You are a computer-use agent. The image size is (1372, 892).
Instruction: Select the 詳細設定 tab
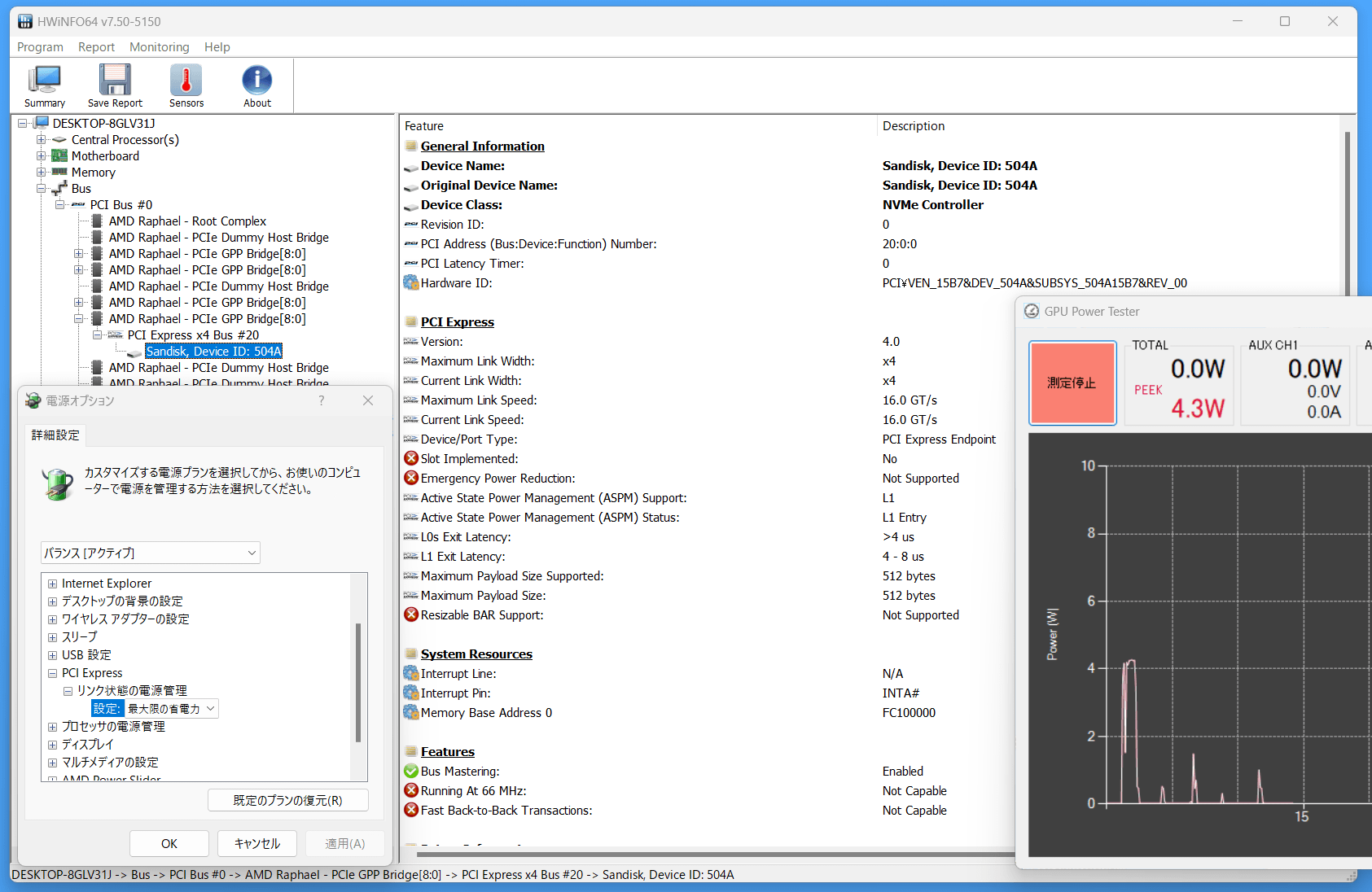(x=55, y=435)
